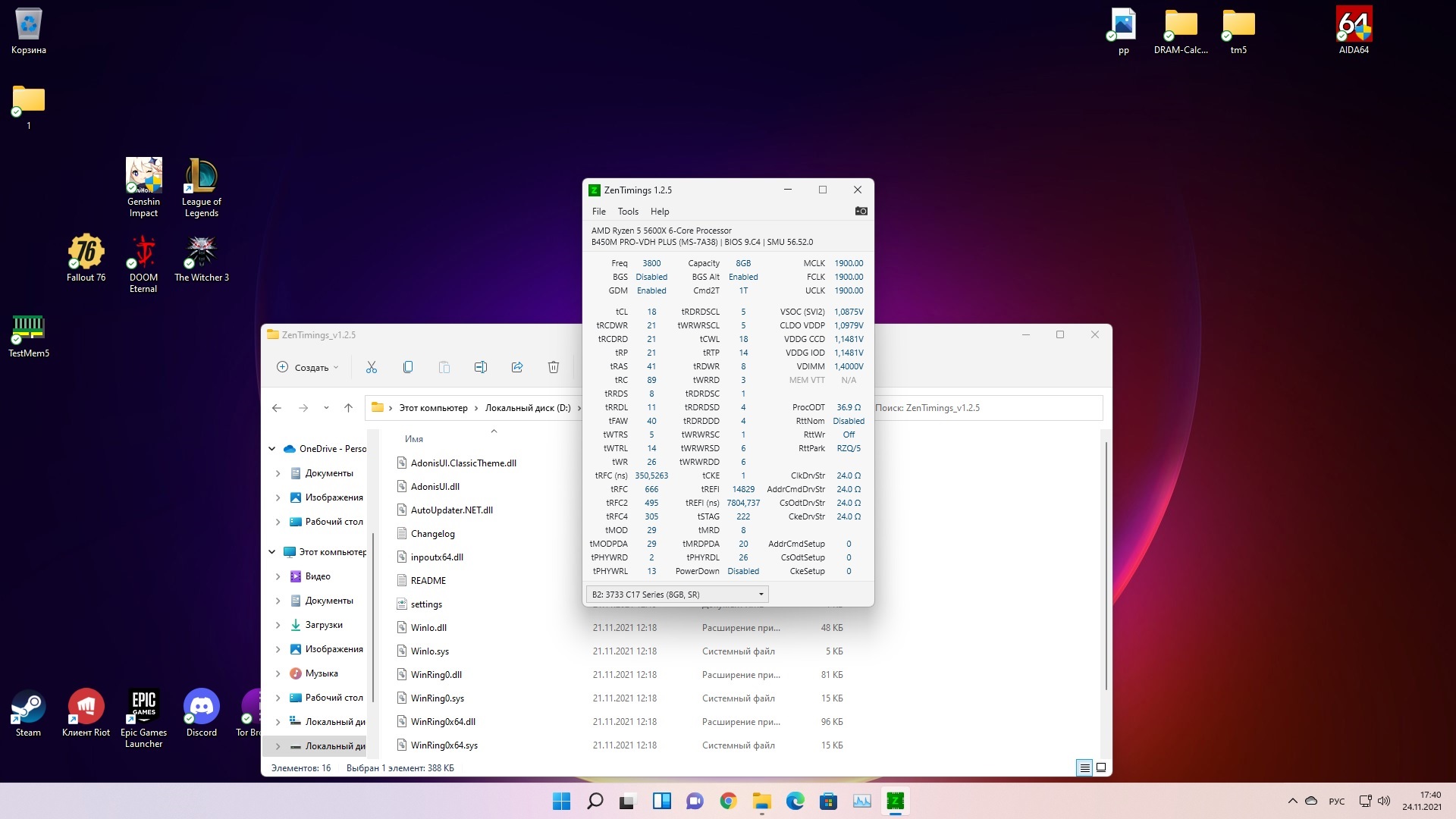Click the ZenTimings icon in taskbar
Image resolution: width=1456 pixels, height=819 pixels.
(895, 801)
